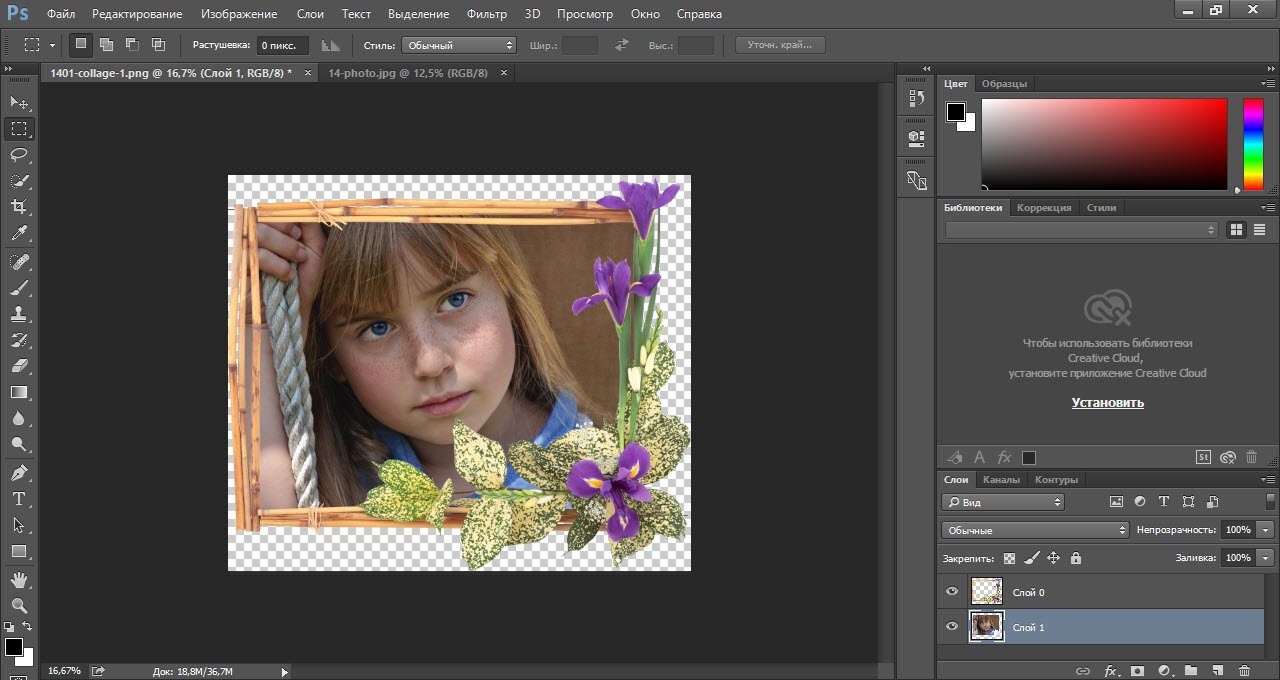Click the Уточн. край button
1280x680 pixels.
coord(780,45)
